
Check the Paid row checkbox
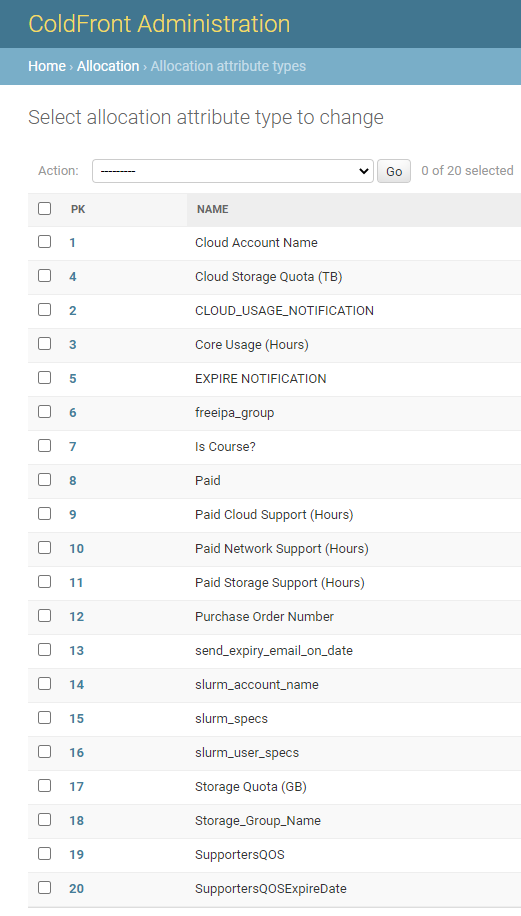44,480
